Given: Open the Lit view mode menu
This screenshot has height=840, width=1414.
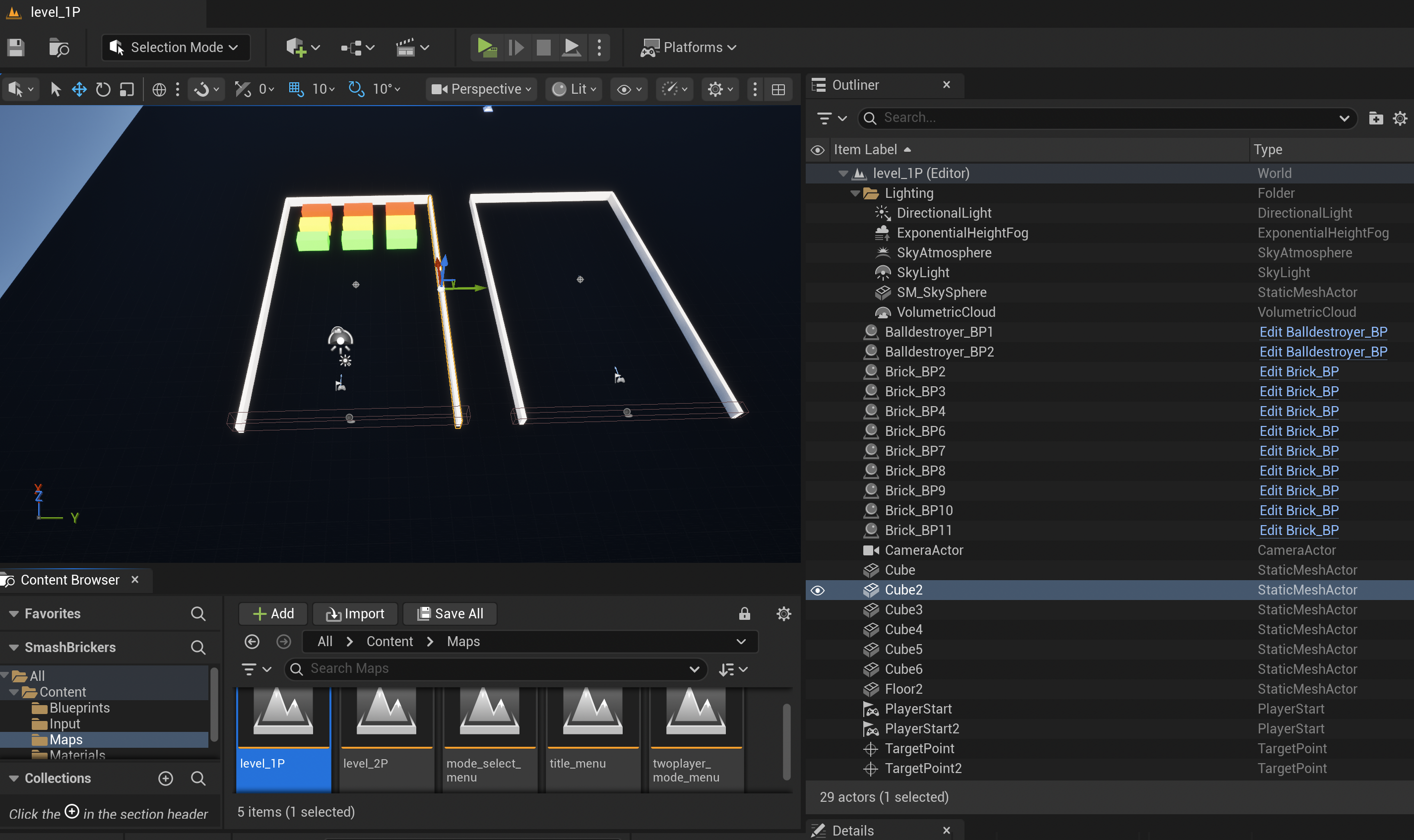Looking at the screenshot, I should (x=574, y=89).
